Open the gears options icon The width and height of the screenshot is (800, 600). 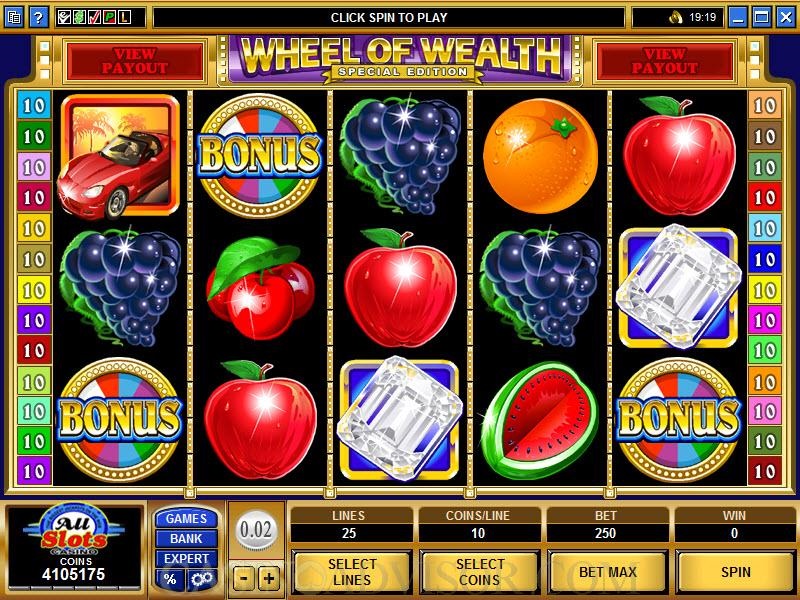tap(202, 579)
